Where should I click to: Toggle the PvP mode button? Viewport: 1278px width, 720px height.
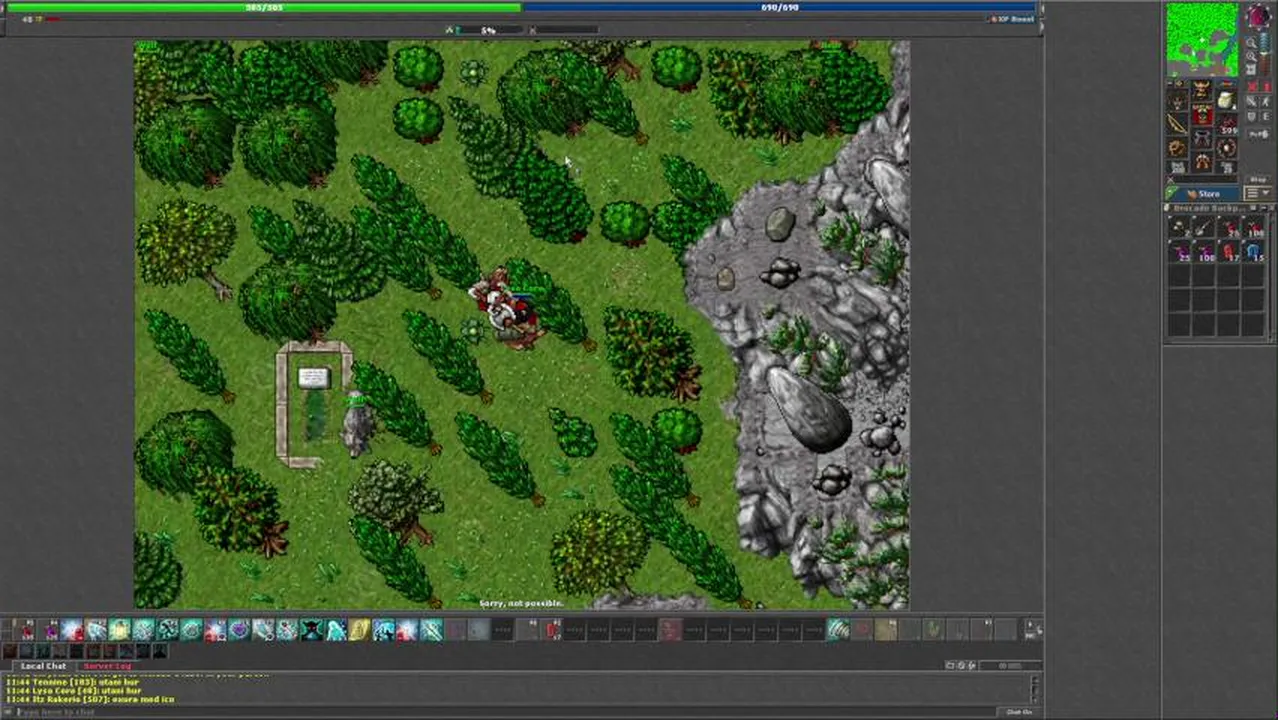click(1259, 134)
